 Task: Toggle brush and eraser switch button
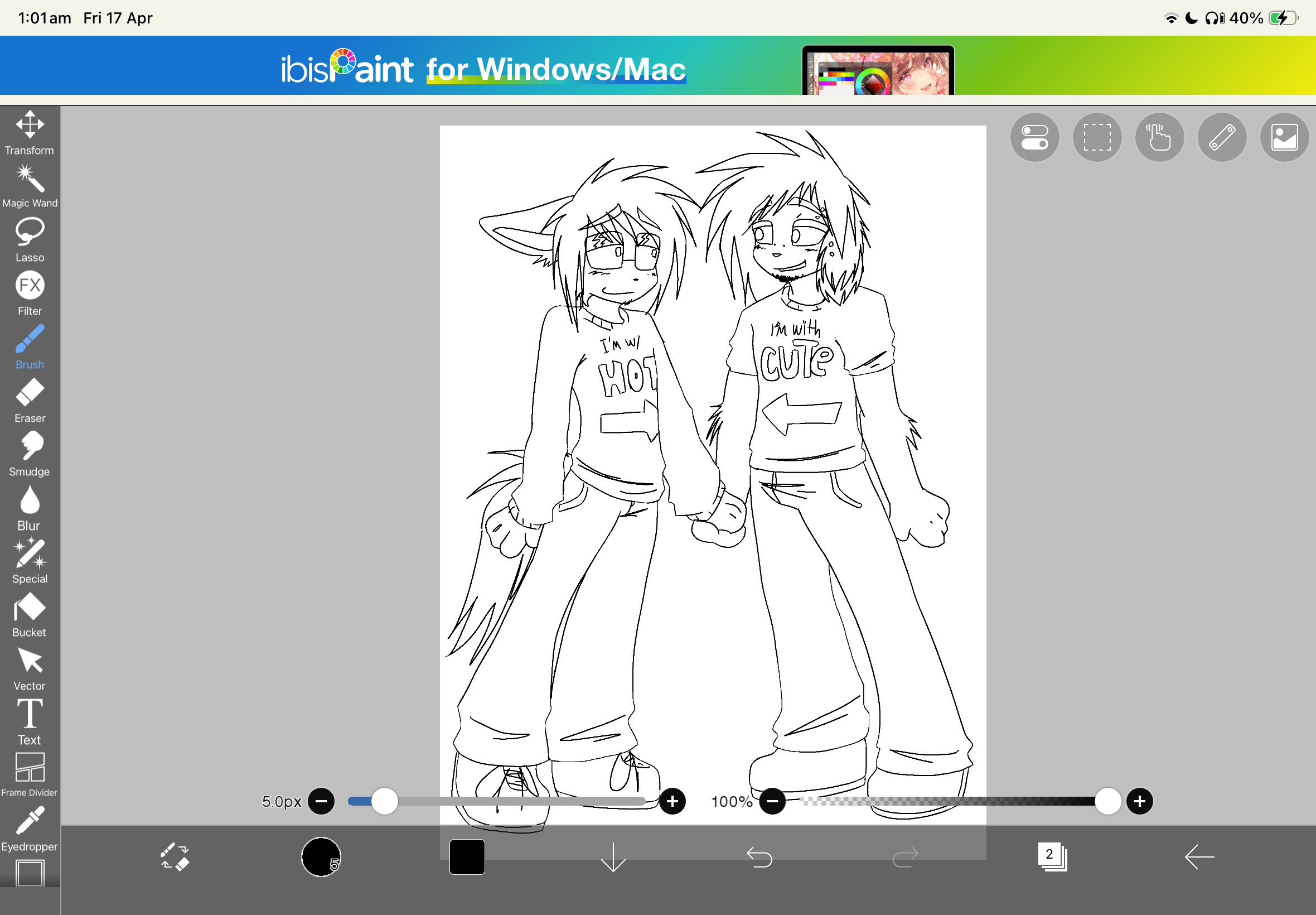pos(174,857)
